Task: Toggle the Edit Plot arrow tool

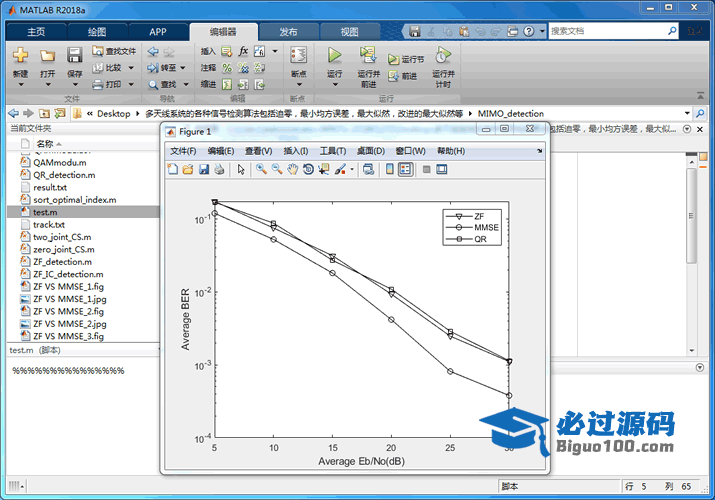Action: [x=241, y=170]
